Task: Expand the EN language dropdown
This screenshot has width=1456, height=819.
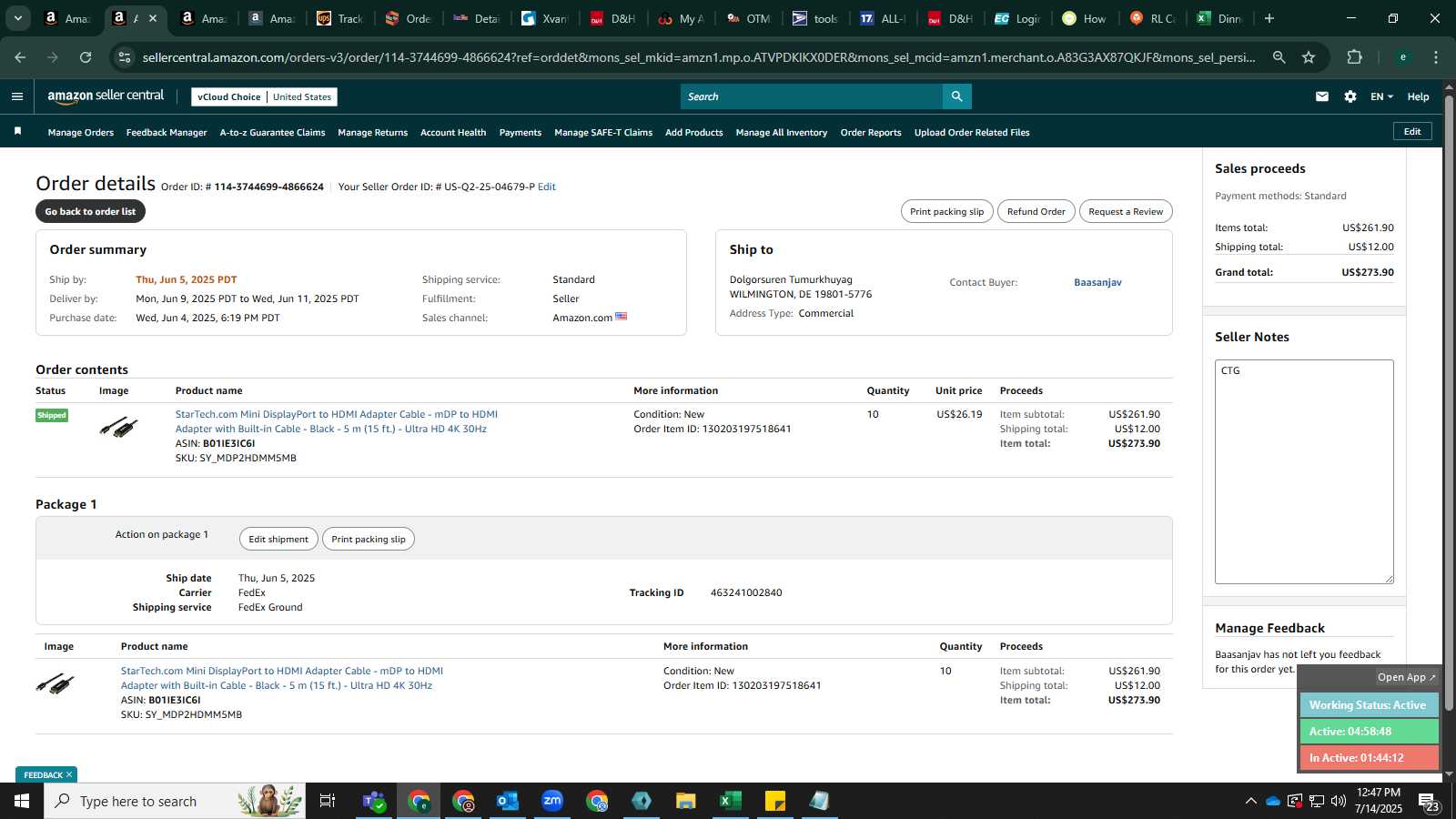Action: 1381,96
